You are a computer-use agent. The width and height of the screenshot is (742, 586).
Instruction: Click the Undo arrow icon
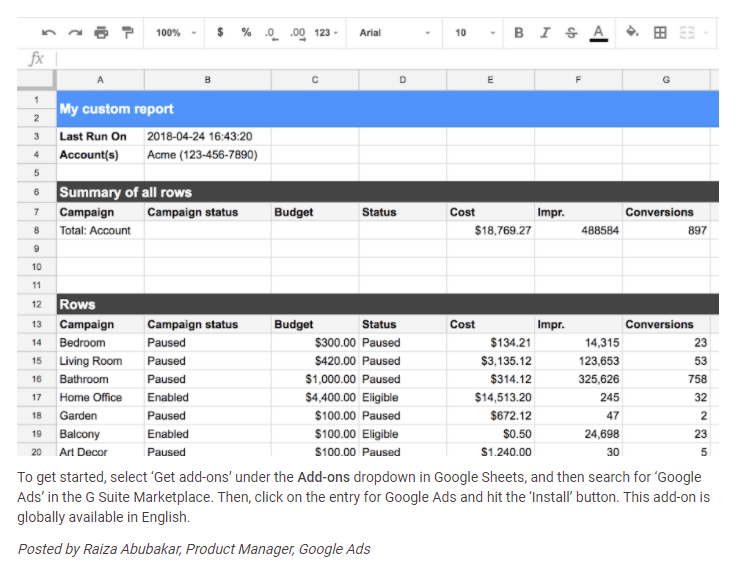tap(49, 33)
